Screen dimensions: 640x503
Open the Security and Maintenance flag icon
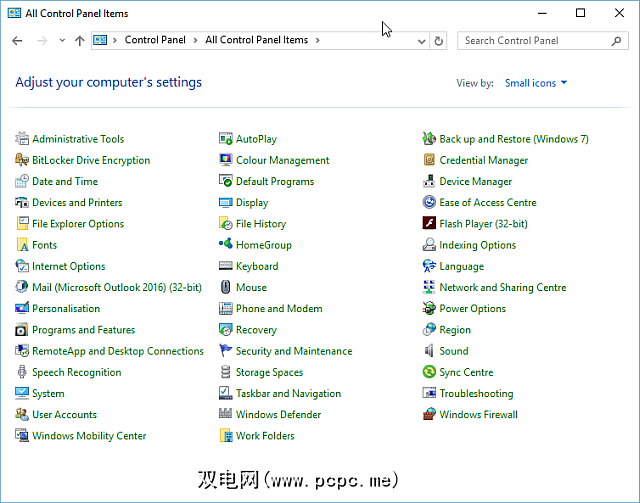click(x=226, y=351)
